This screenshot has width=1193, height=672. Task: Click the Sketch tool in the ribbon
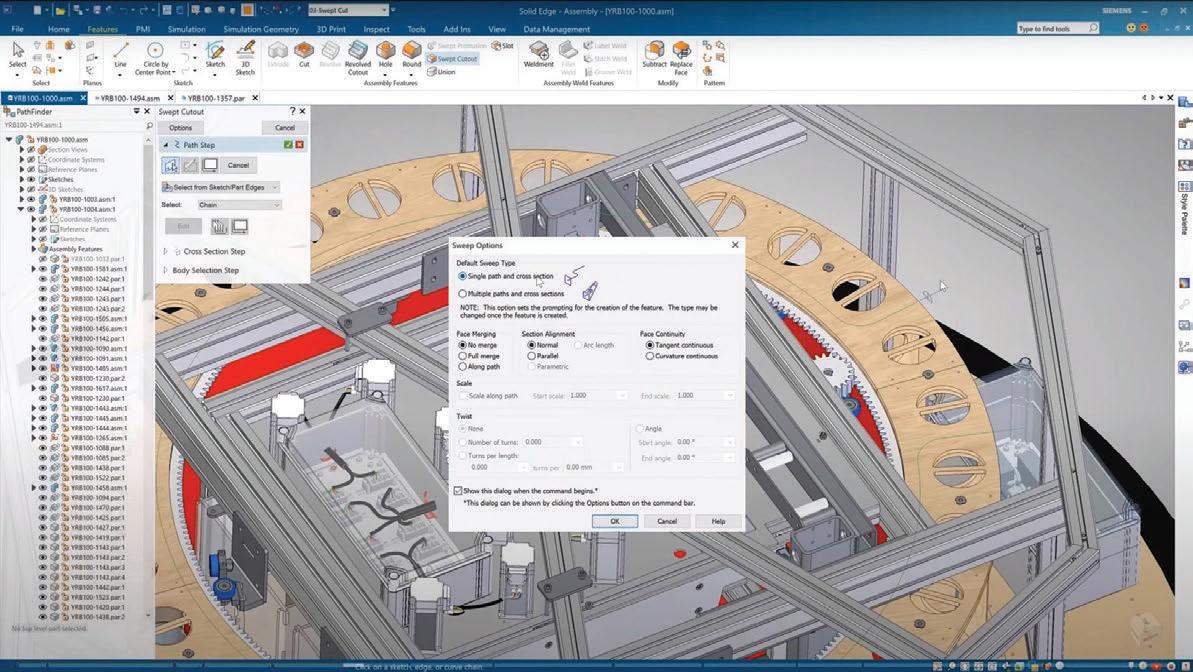pyautogui.click(x=215, y=55)
